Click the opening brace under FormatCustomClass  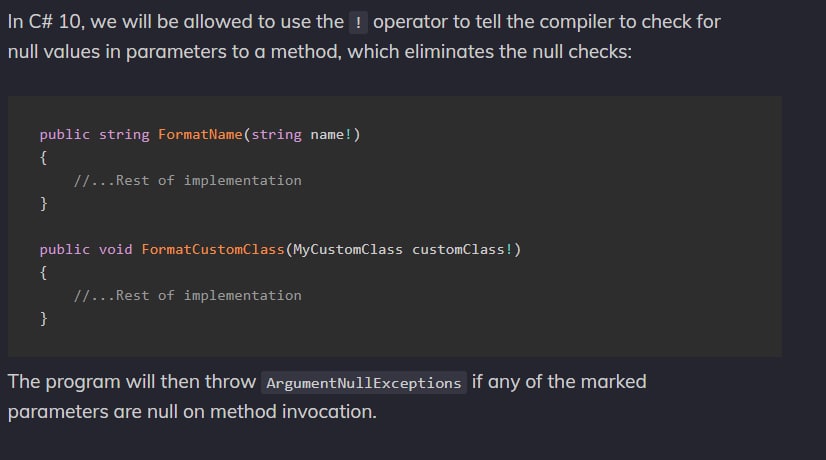point(43,272)
